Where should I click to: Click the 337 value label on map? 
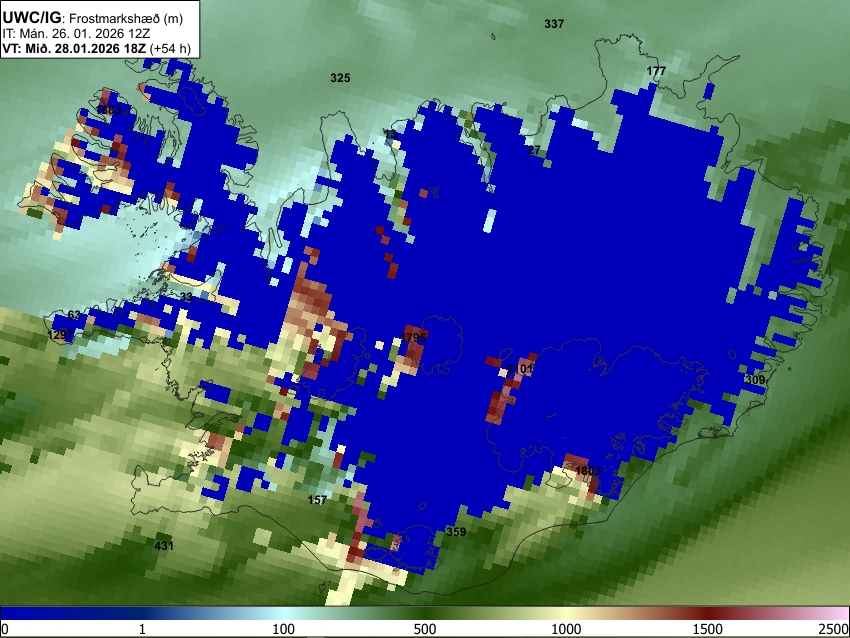(554, 24)
